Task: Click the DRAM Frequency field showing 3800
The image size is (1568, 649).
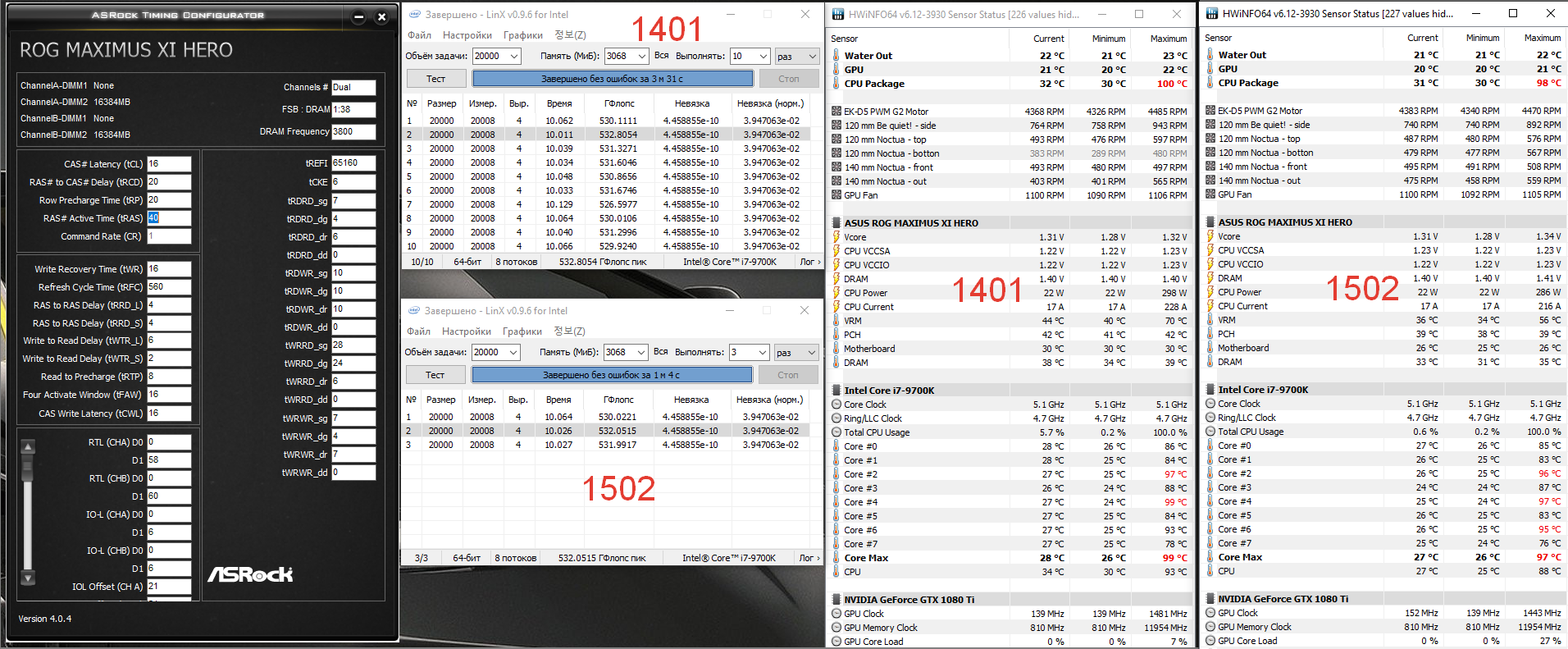Action: point(353,131)
